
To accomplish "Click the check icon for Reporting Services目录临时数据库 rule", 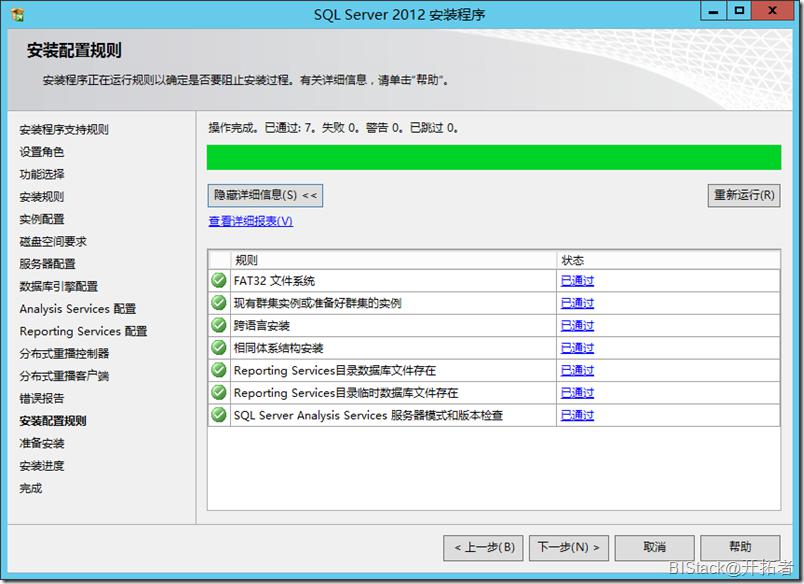I will pyautogui.click(x=219, y=393).
